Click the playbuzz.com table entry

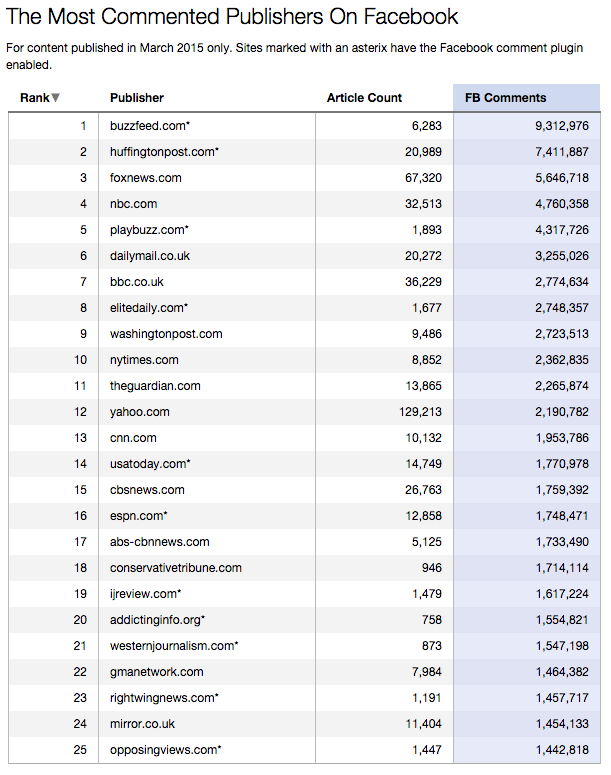coord(149,230)
